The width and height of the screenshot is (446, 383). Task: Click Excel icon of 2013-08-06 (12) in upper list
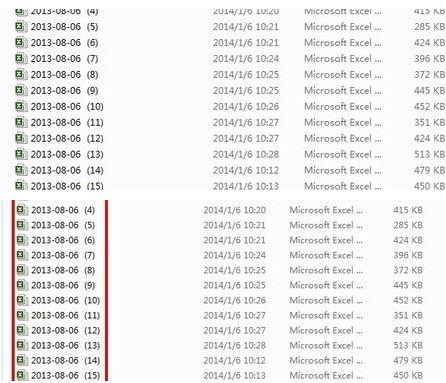point(21,138)
